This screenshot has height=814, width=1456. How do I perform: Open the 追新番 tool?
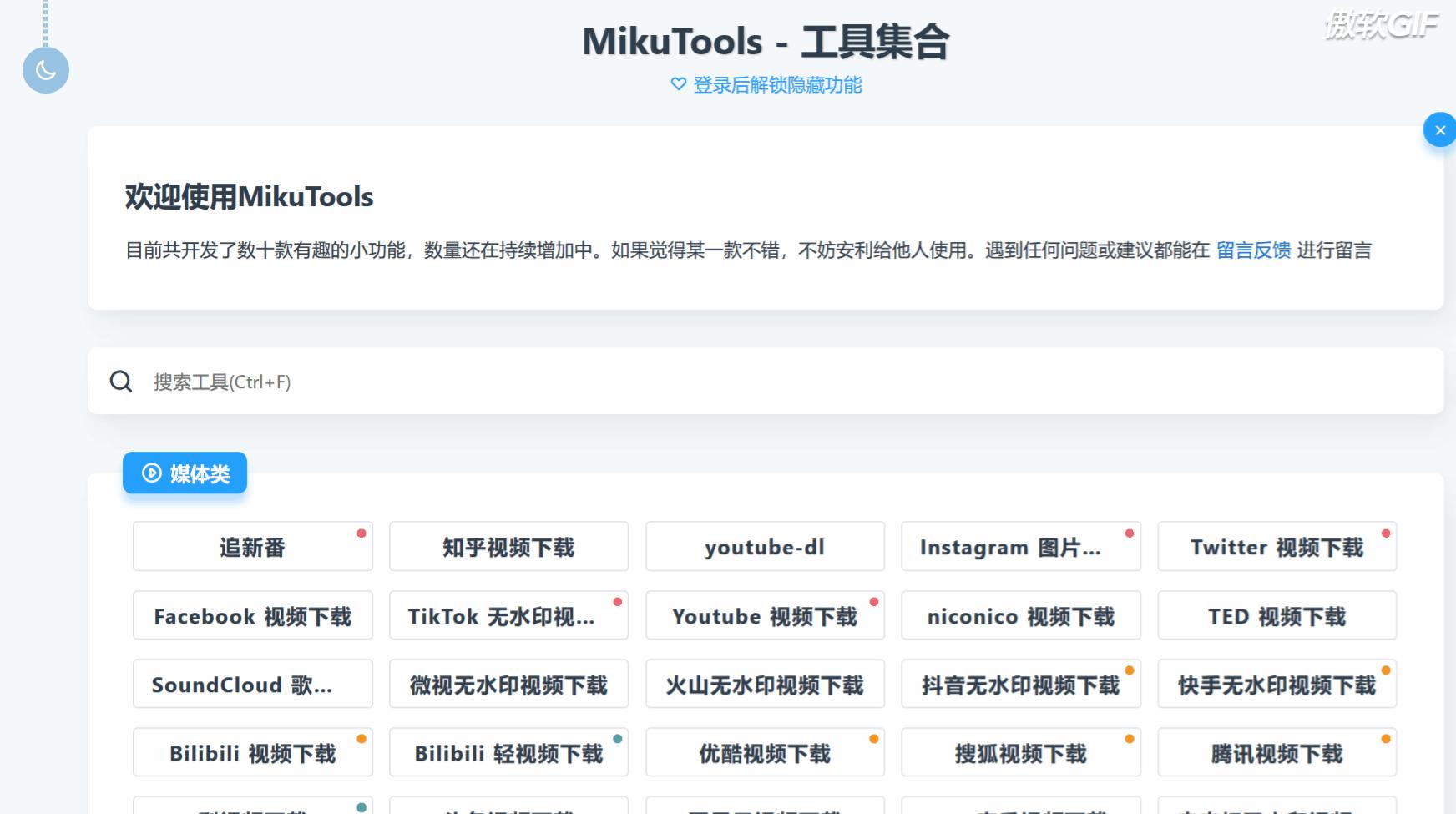252,547
